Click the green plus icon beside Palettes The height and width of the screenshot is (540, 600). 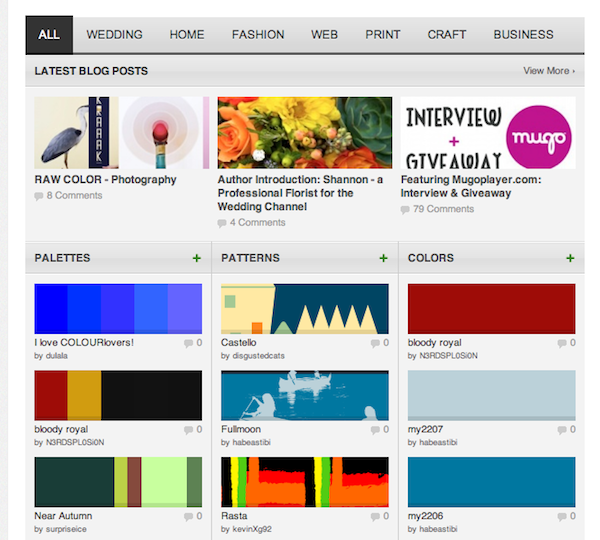click(x=197, y=258)
